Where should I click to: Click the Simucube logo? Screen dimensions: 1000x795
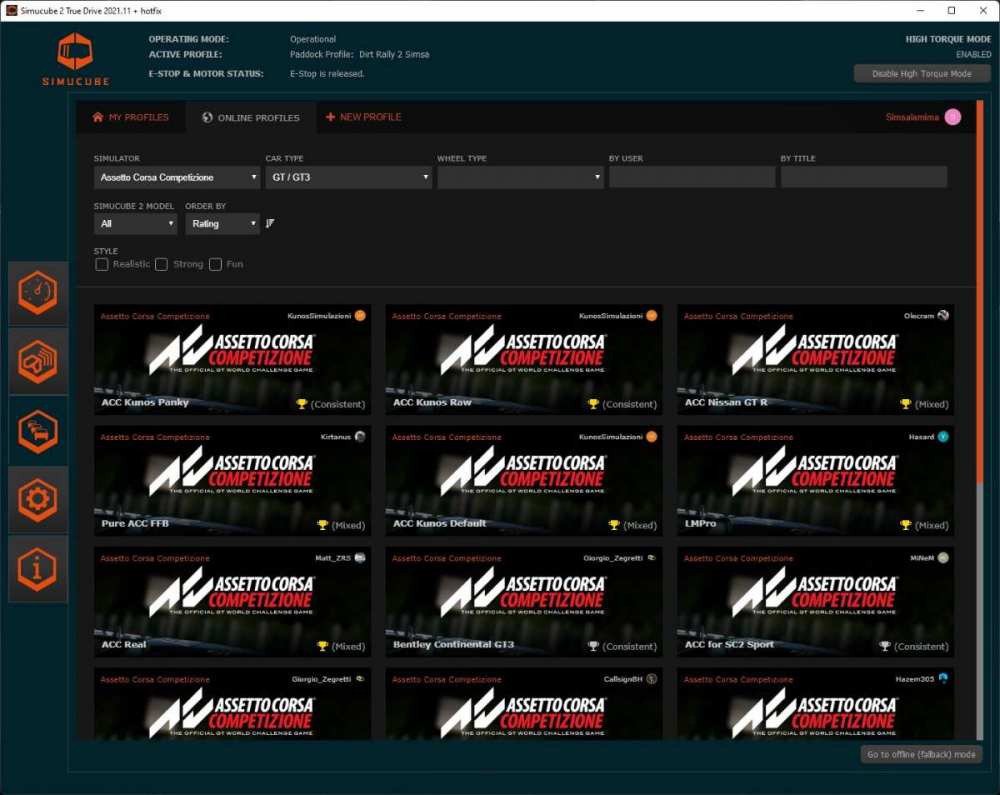pos(75,60)
